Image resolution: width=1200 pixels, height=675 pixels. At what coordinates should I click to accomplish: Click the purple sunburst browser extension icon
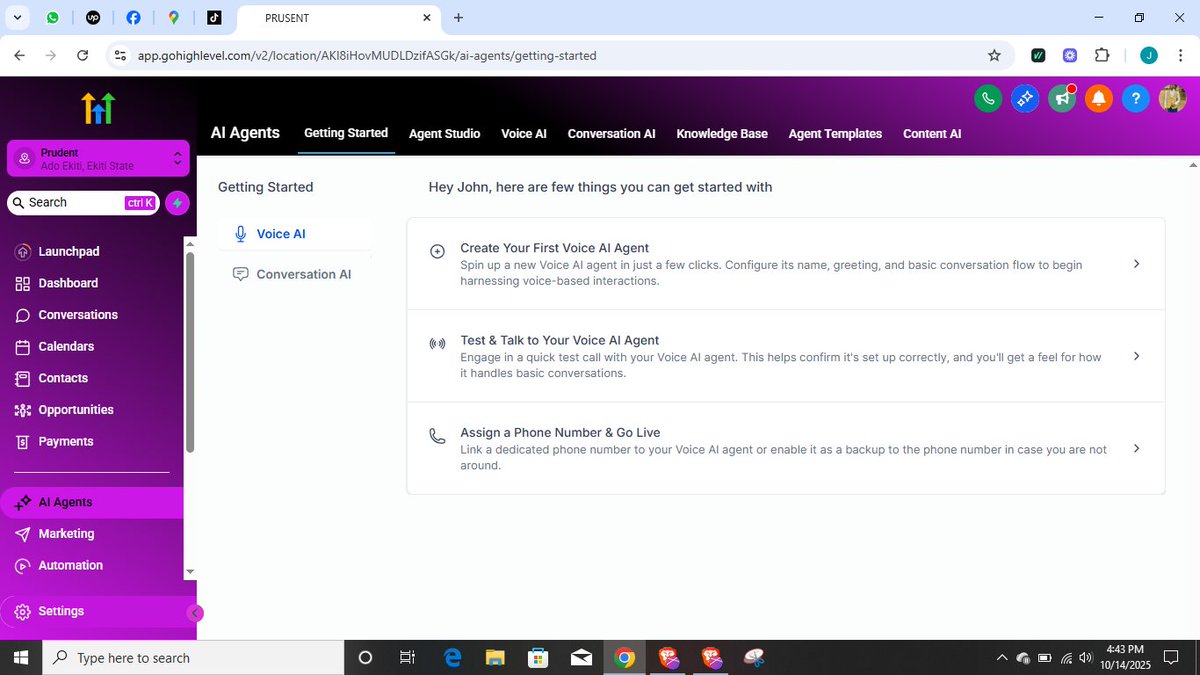click(x=1070, y=56)
